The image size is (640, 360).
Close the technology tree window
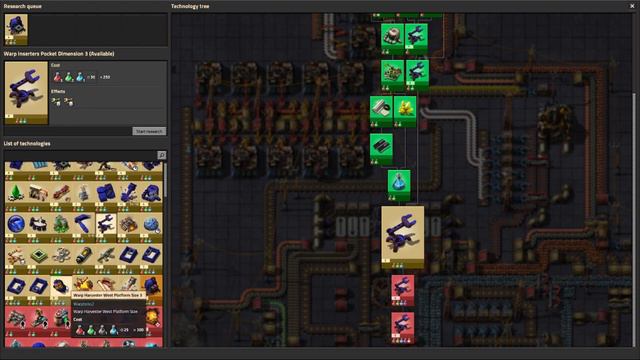pyautogui.click(x=632, y=6)
